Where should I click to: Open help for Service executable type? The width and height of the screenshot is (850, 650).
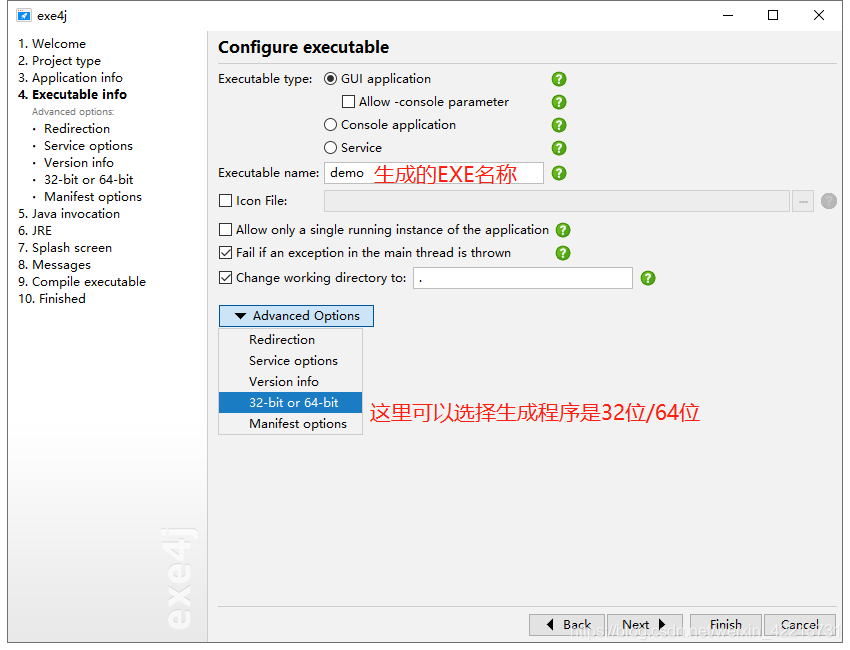[x=559, y=148]
